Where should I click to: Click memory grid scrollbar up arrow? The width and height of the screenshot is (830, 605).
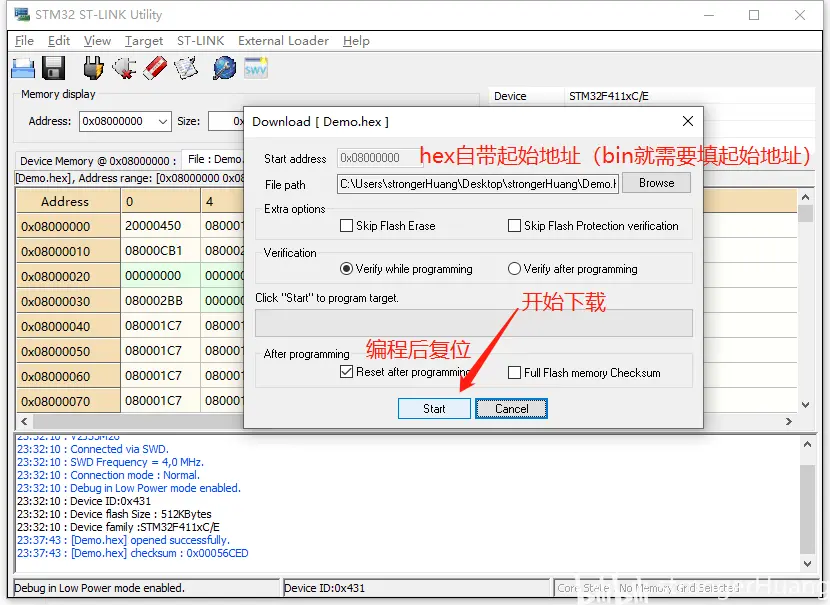tap(805, 197)
